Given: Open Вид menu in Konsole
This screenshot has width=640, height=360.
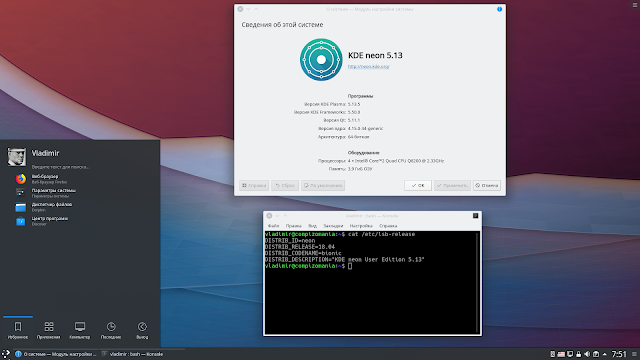Looking at the screenshot, I should (x=312, y=226).
